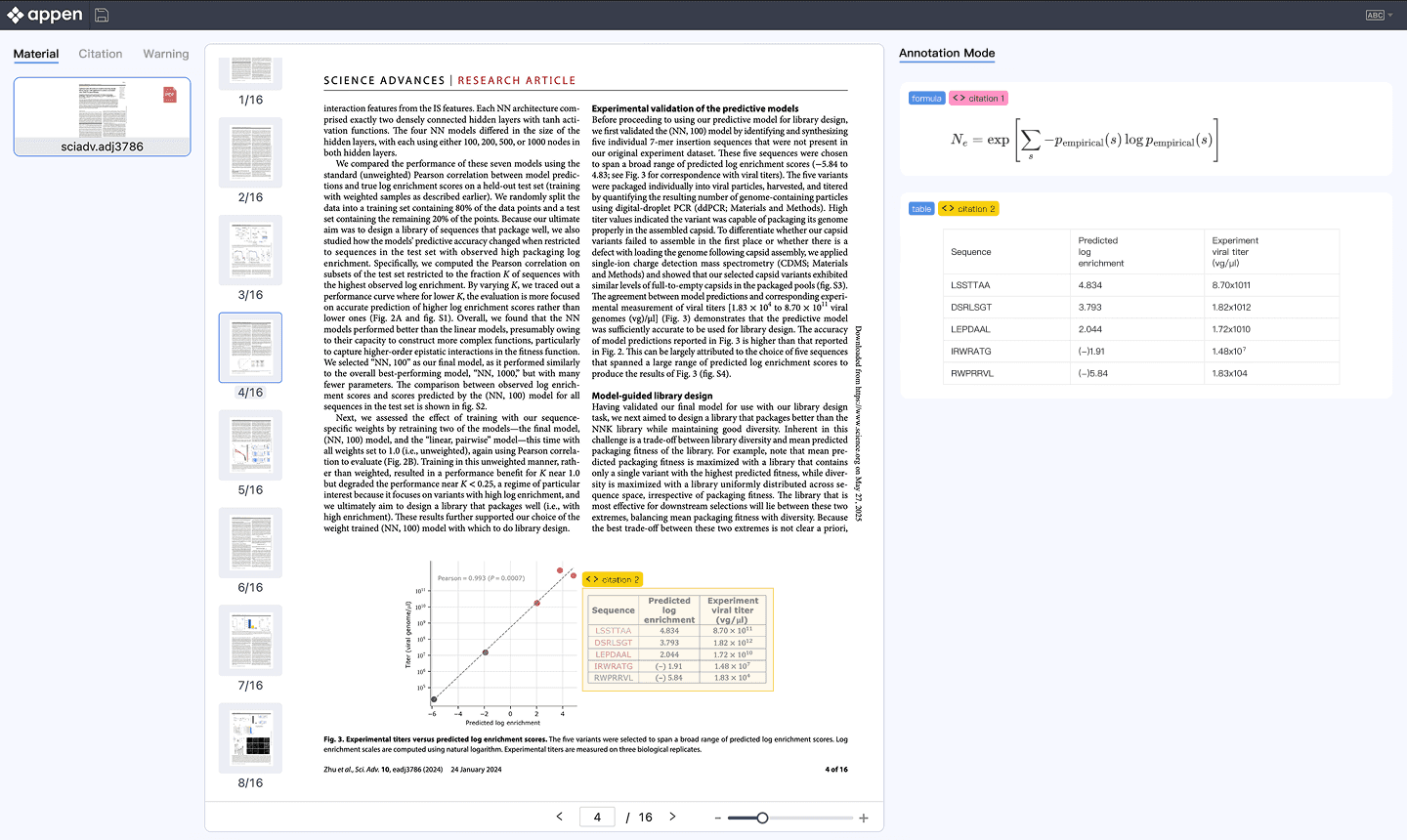Open page 5/16 thumbnail
The width and height of the screenshot is (1407, 840).
(x=251, y=445)
